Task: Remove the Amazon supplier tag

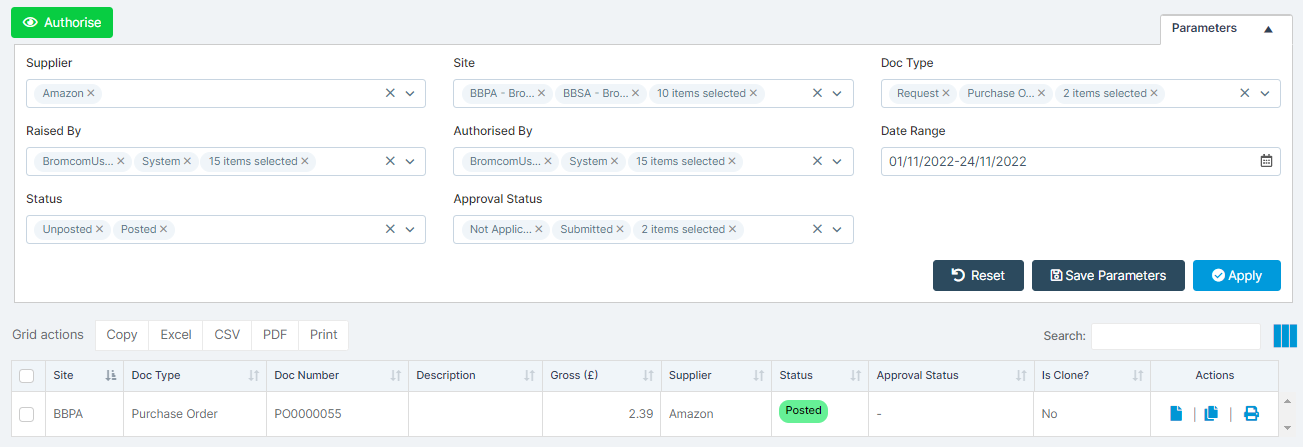Action: pyautogui.click(x=91, y=93)
